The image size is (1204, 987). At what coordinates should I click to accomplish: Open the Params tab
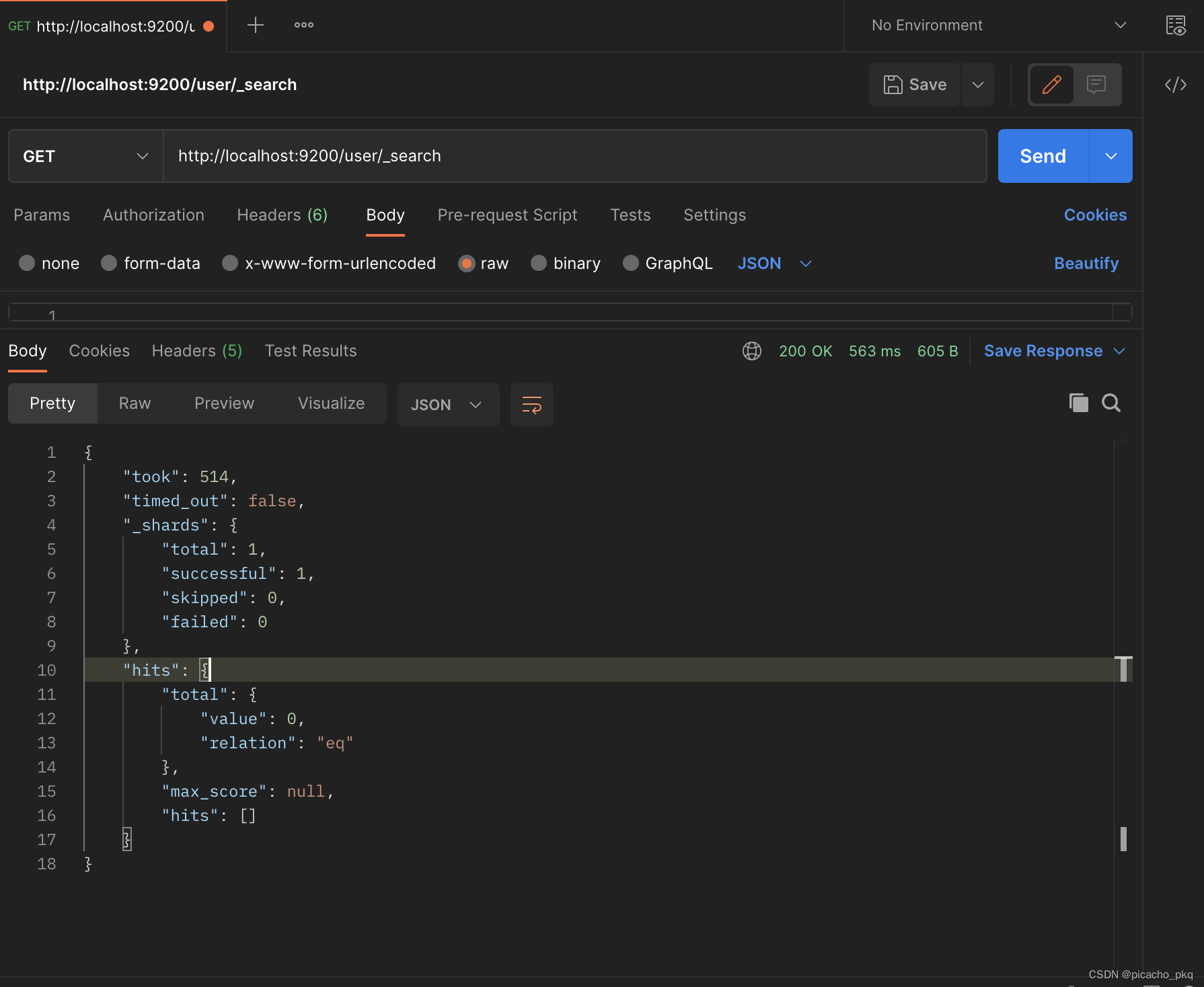coord(42,215)
